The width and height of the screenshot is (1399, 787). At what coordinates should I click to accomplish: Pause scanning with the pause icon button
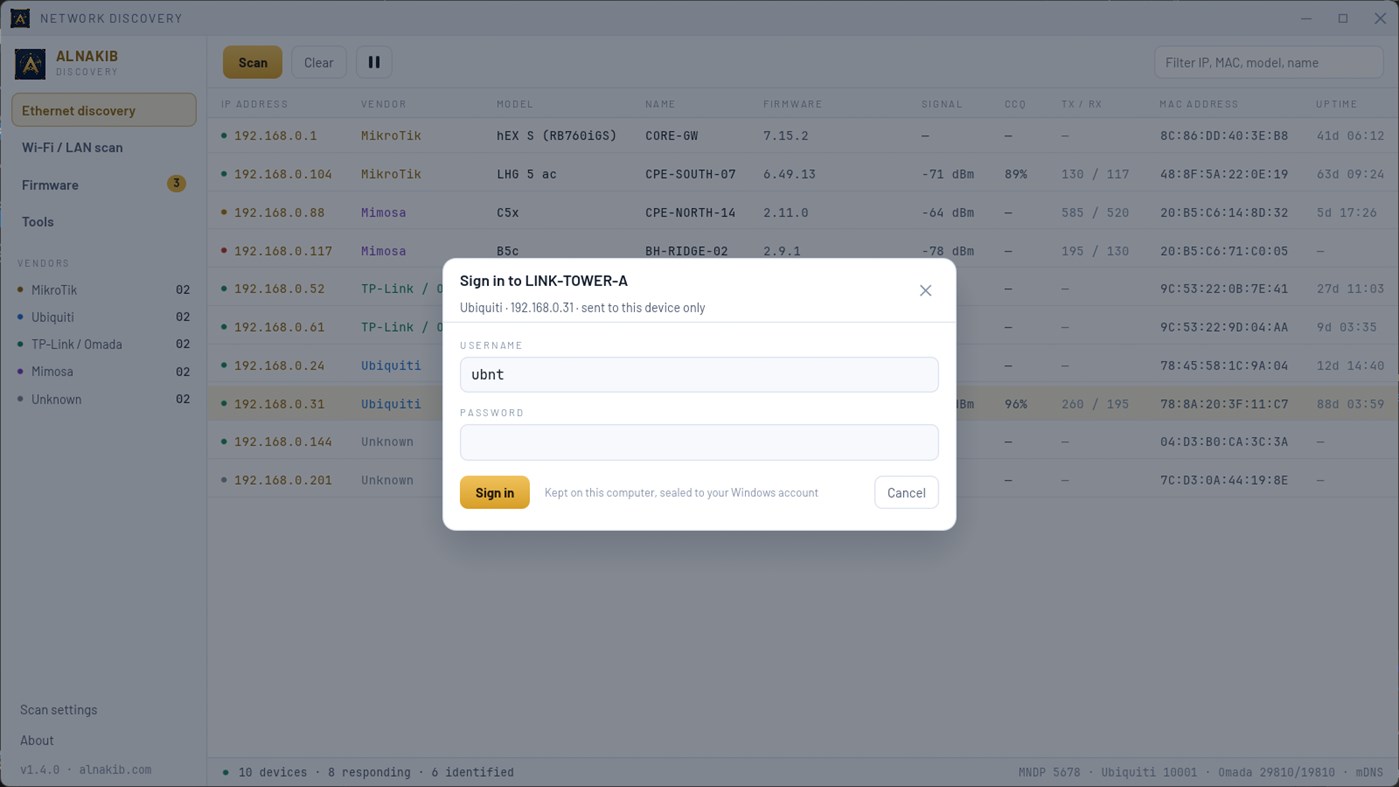(x=374, y=62)
